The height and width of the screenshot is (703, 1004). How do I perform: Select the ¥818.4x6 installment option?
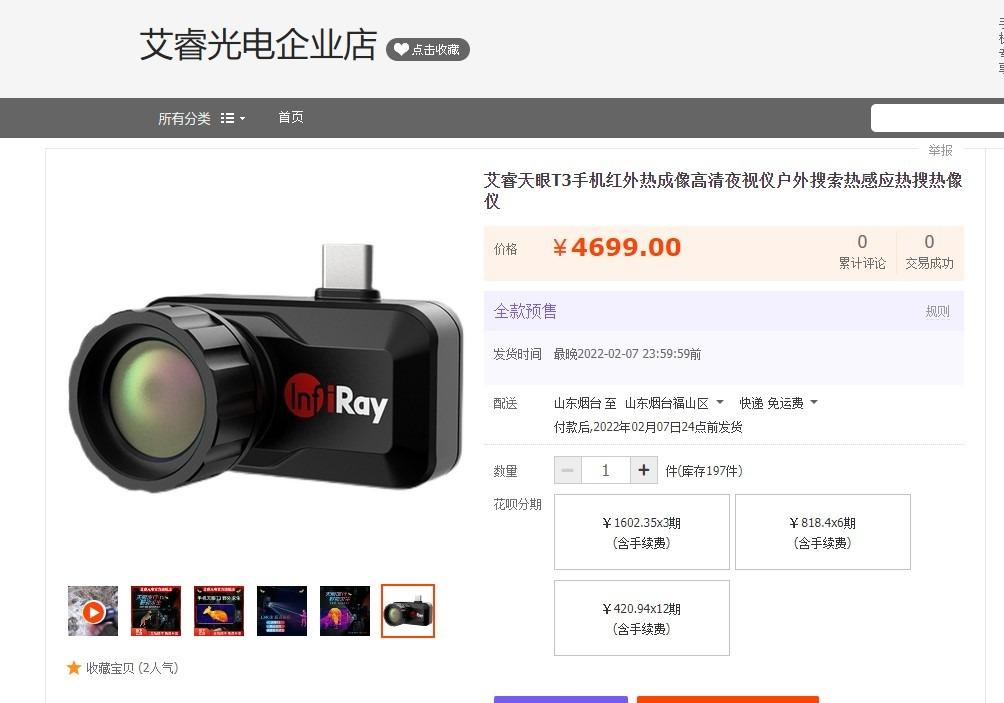point(823,532)
